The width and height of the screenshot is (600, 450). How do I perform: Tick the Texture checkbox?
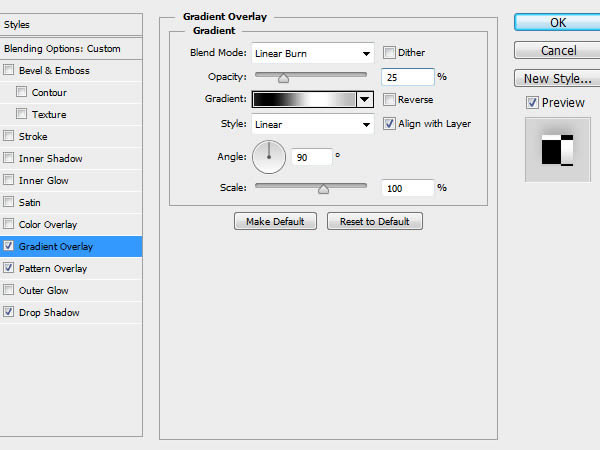pyautogui.click(x=21, y=114)
